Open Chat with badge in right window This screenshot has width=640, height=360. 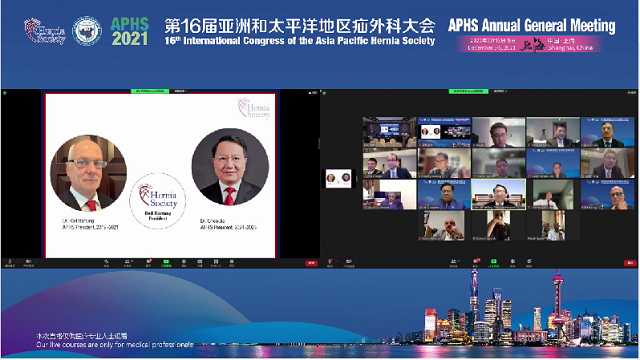pyautogui.click(x=476, y=263)
